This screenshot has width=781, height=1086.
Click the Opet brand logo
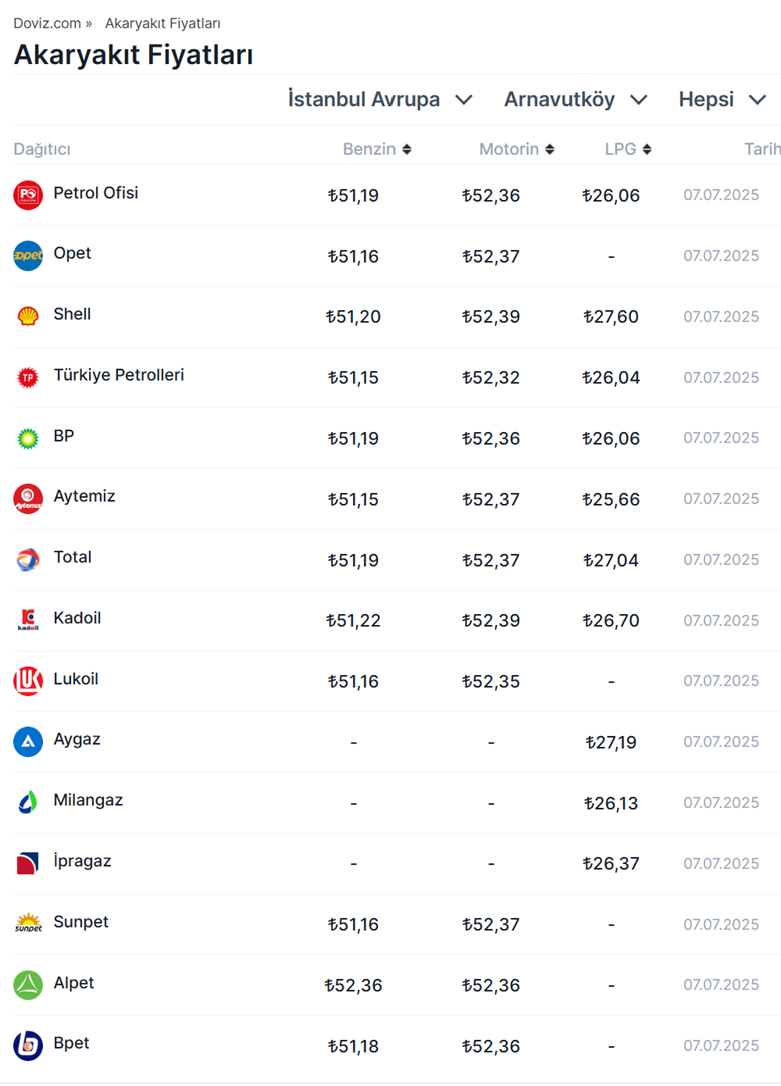(28, 256)
